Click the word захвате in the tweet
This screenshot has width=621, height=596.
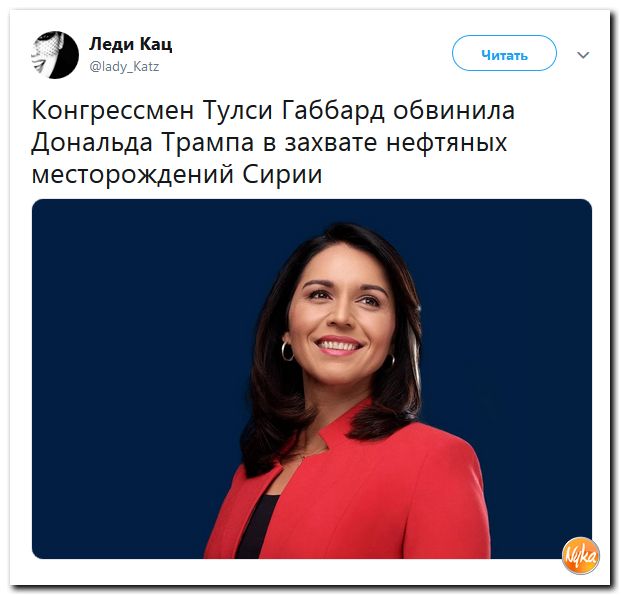[x=331, y=143]
